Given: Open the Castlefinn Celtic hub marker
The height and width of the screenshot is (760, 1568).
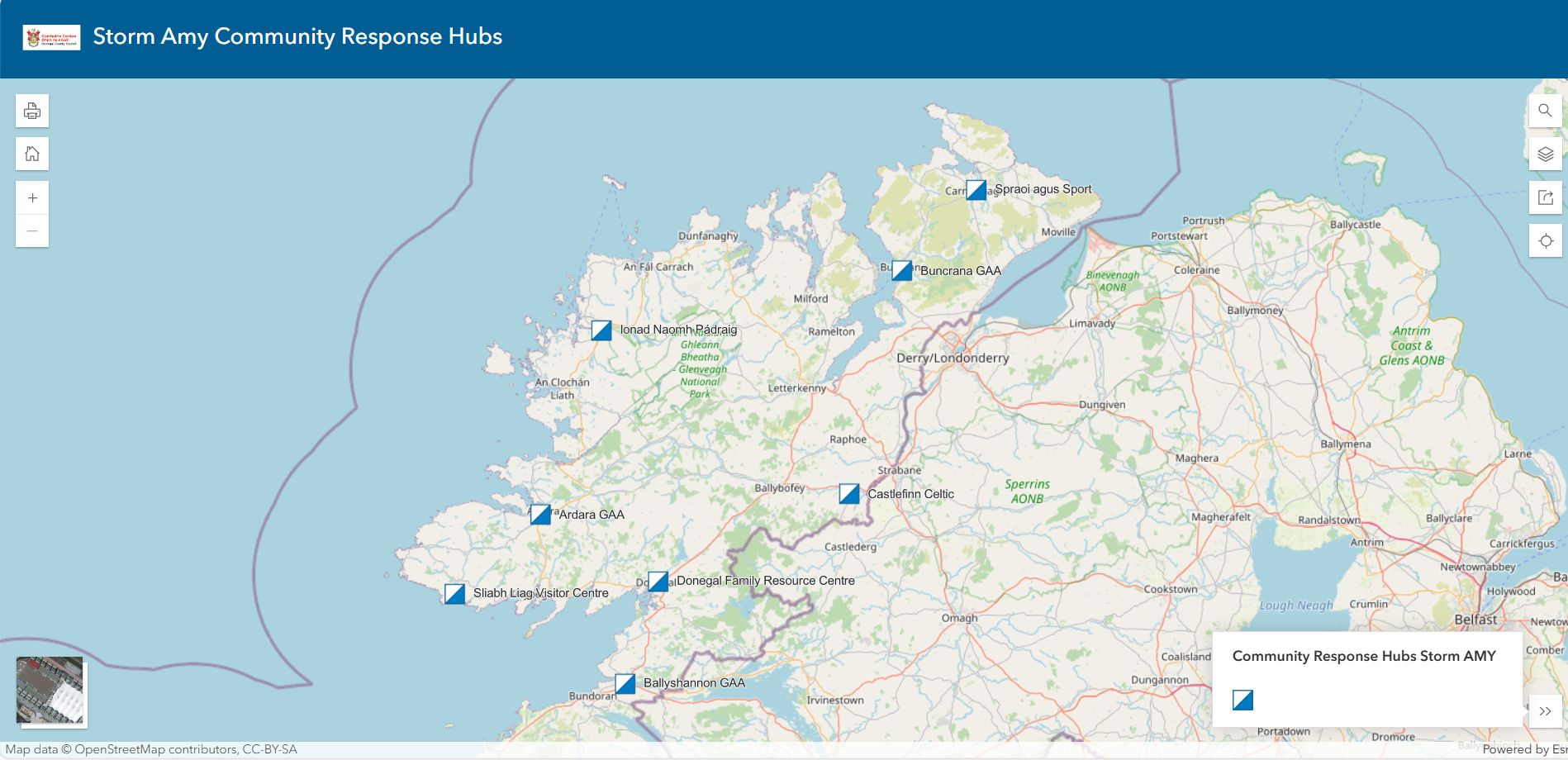Looking at the screenshot, I should click(849, 494).
